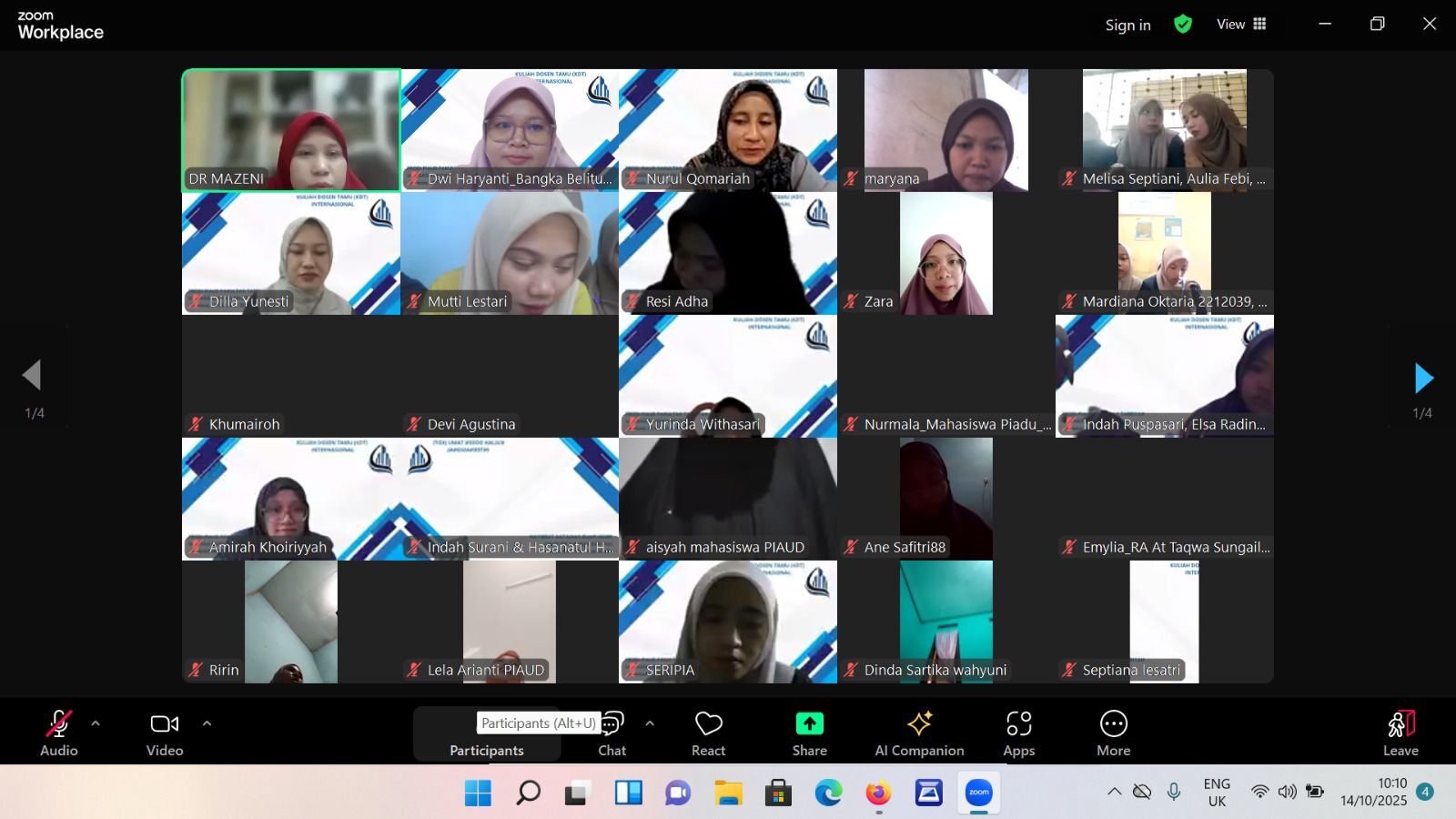Open AI Companion

(x=919, y=733)
